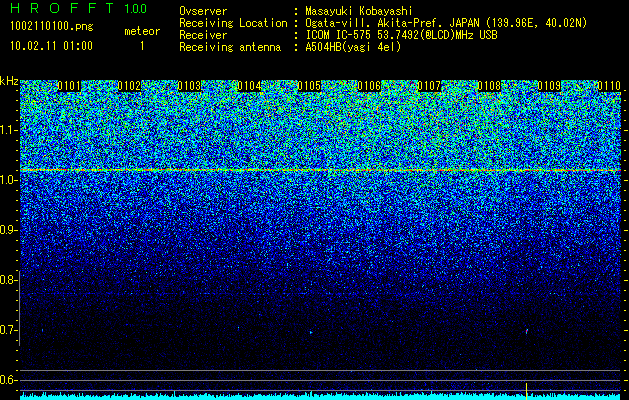The image size is (629, 400).
Task: Click the 0109 time marker
Action: click(549, 86)
